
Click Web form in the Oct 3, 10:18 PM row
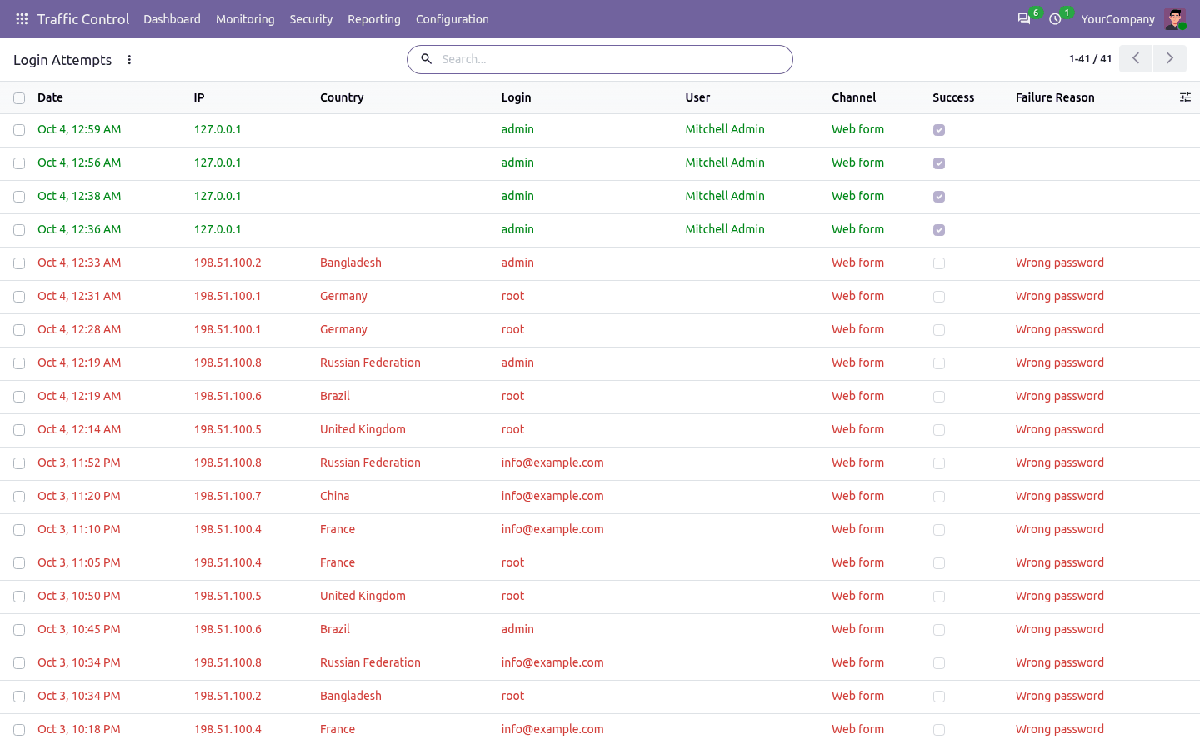pyautogui.click(x=858, y=729)
